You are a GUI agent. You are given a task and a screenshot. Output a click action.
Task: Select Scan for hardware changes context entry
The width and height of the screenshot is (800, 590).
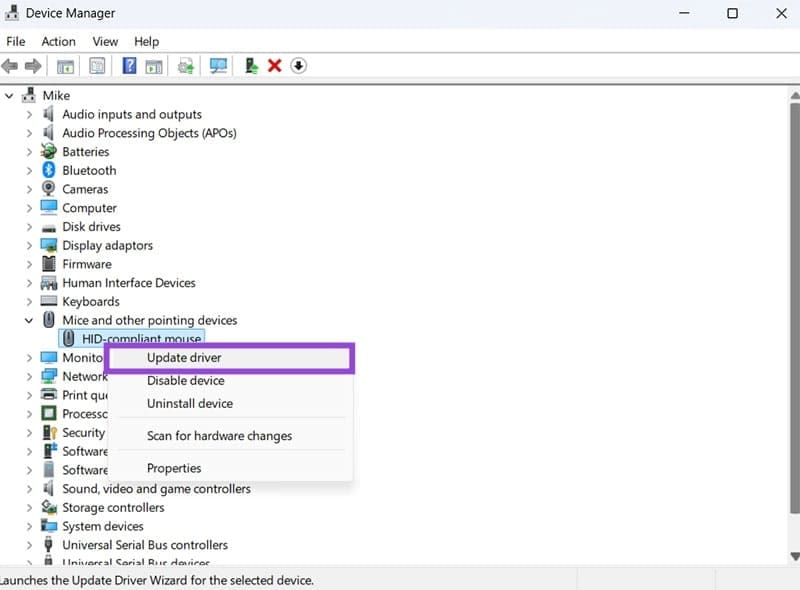[219, 435]
